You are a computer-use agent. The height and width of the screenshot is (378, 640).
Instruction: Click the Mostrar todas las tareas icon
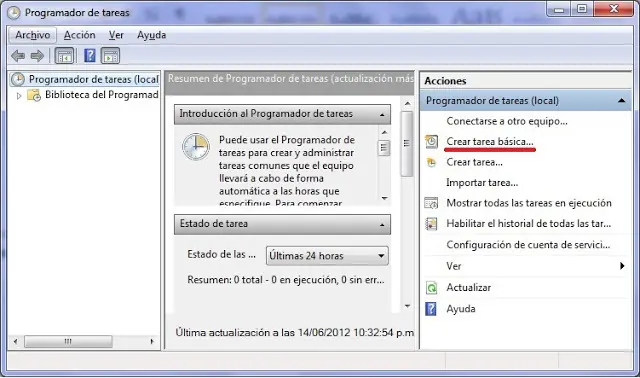431,203
